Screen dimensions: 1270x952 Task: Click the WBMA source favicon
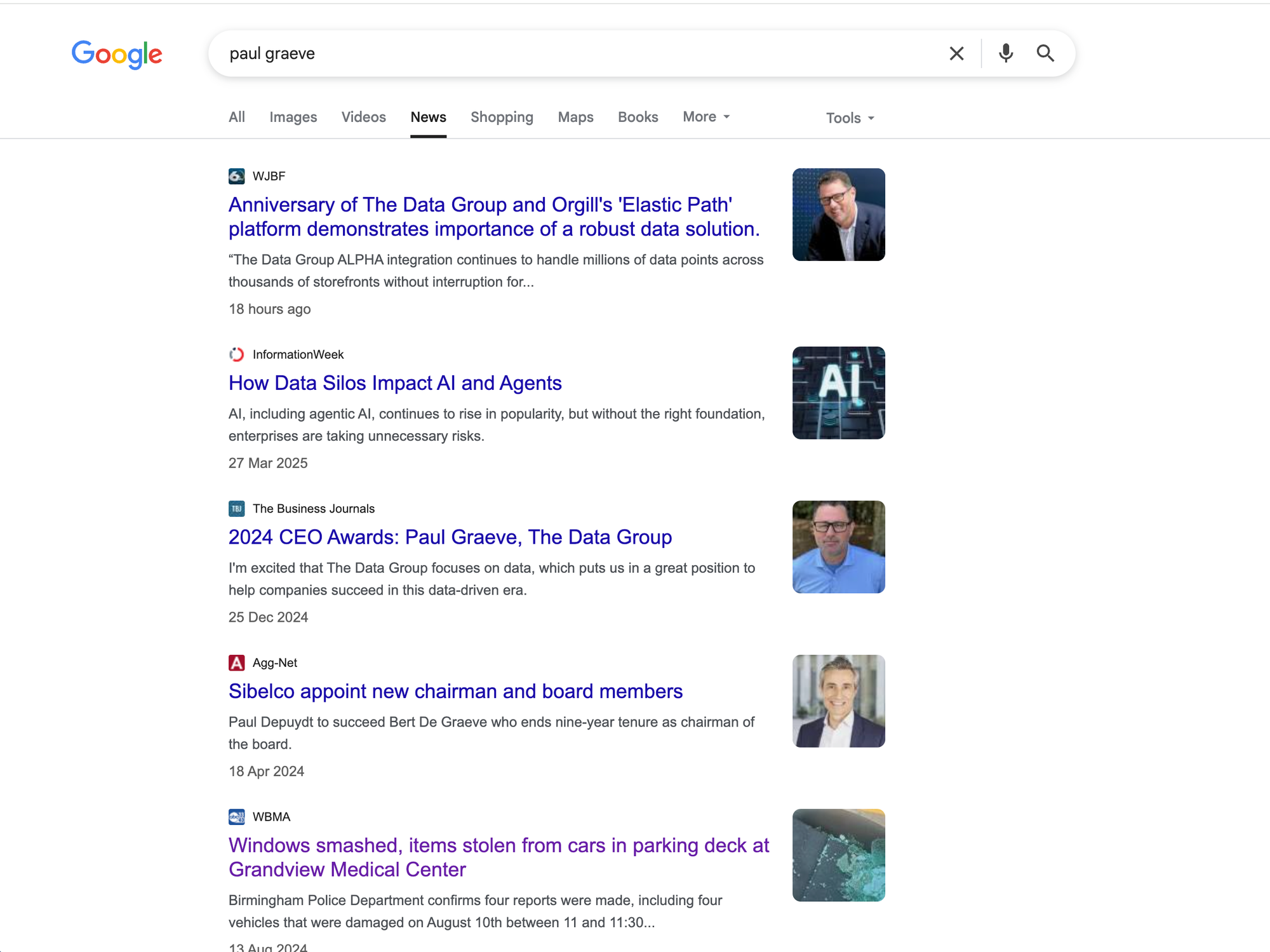pos(236,817)
